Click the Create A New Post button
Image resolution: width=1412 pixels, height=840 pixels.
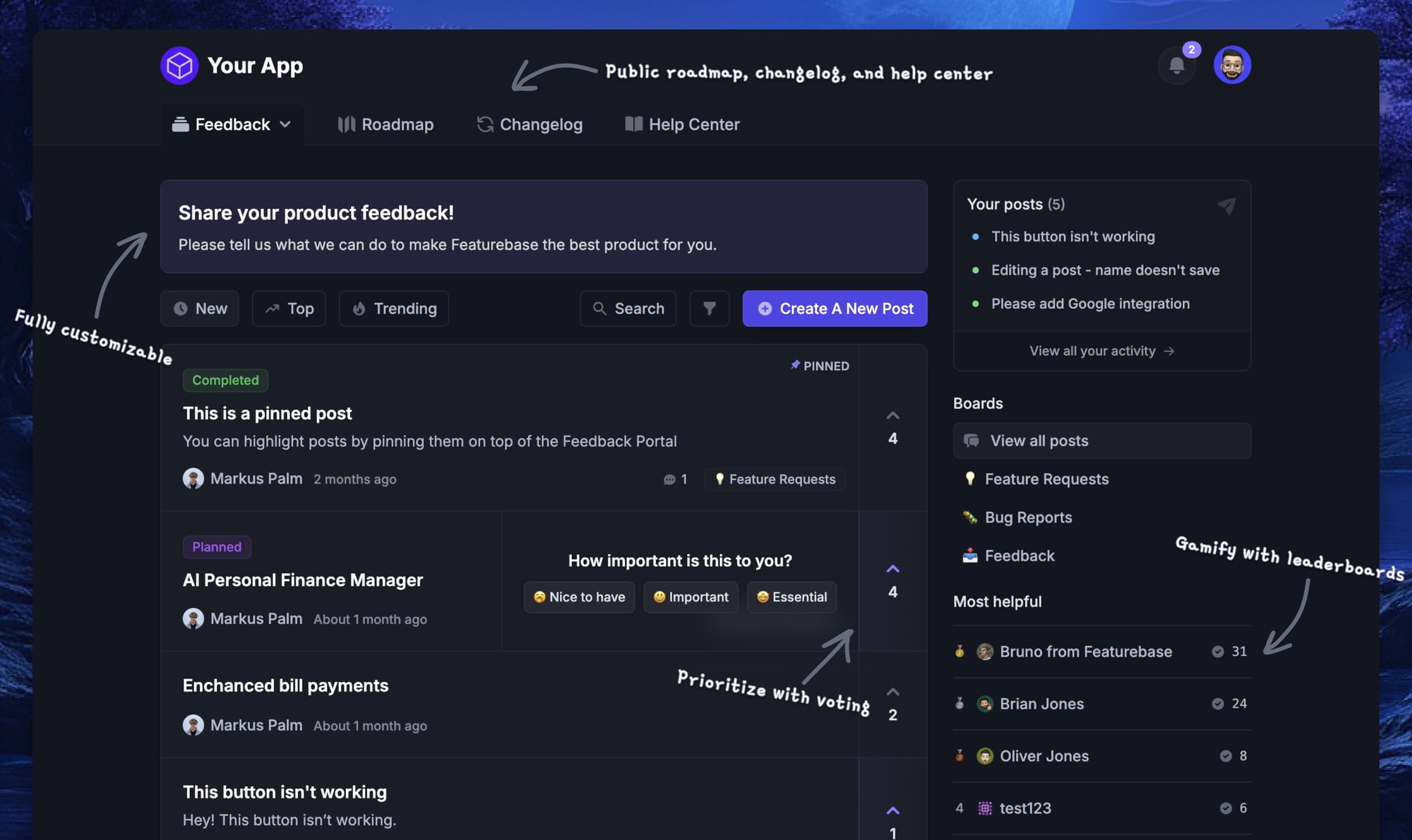[x=834, y=308]
